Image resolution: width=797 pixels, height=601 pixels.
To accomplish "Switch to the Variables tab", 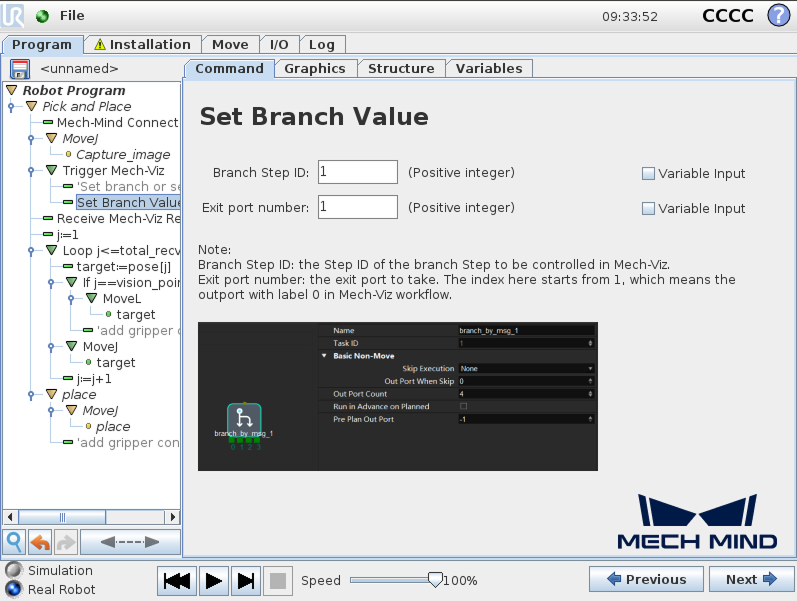I will point(489,69).
